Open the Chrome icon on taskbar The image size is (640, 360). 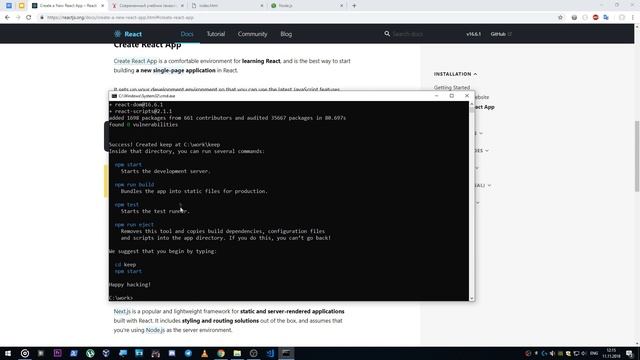pyautogui.click(x=221, y=353)
